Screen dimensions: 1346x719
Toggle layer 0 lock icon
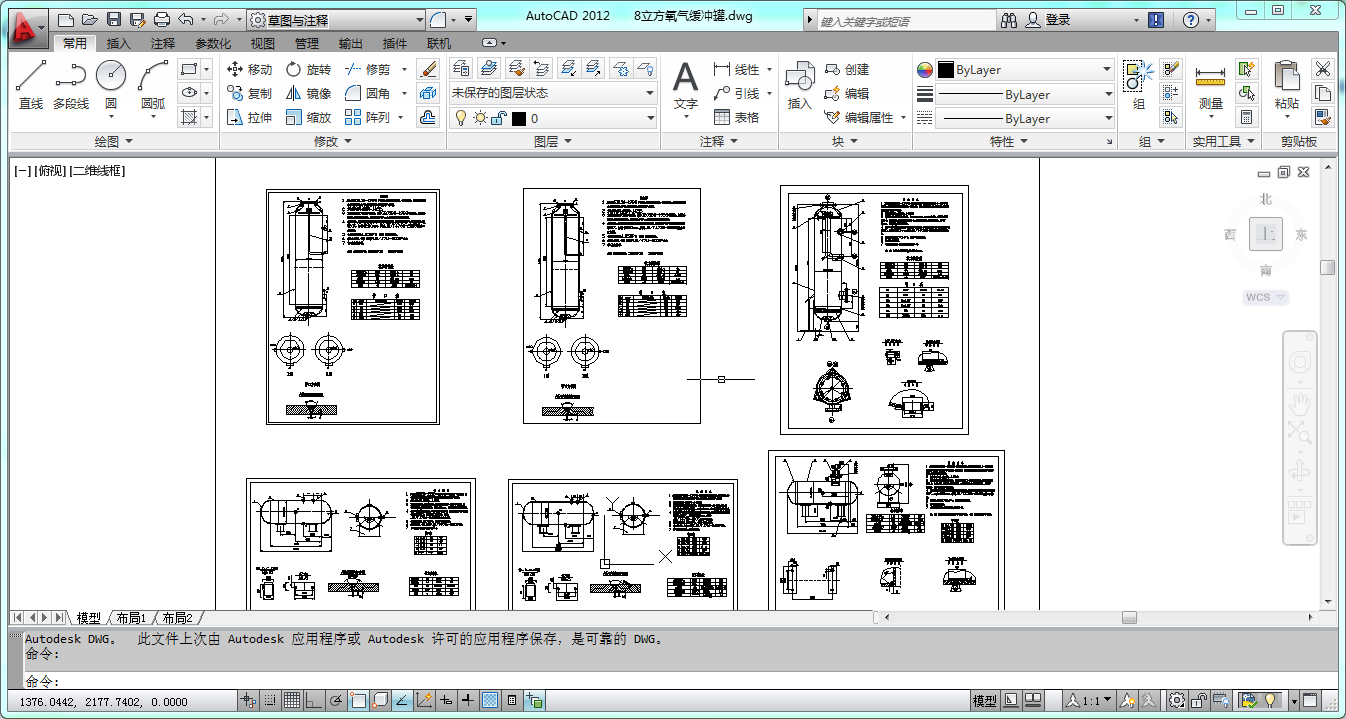point(497,118)
